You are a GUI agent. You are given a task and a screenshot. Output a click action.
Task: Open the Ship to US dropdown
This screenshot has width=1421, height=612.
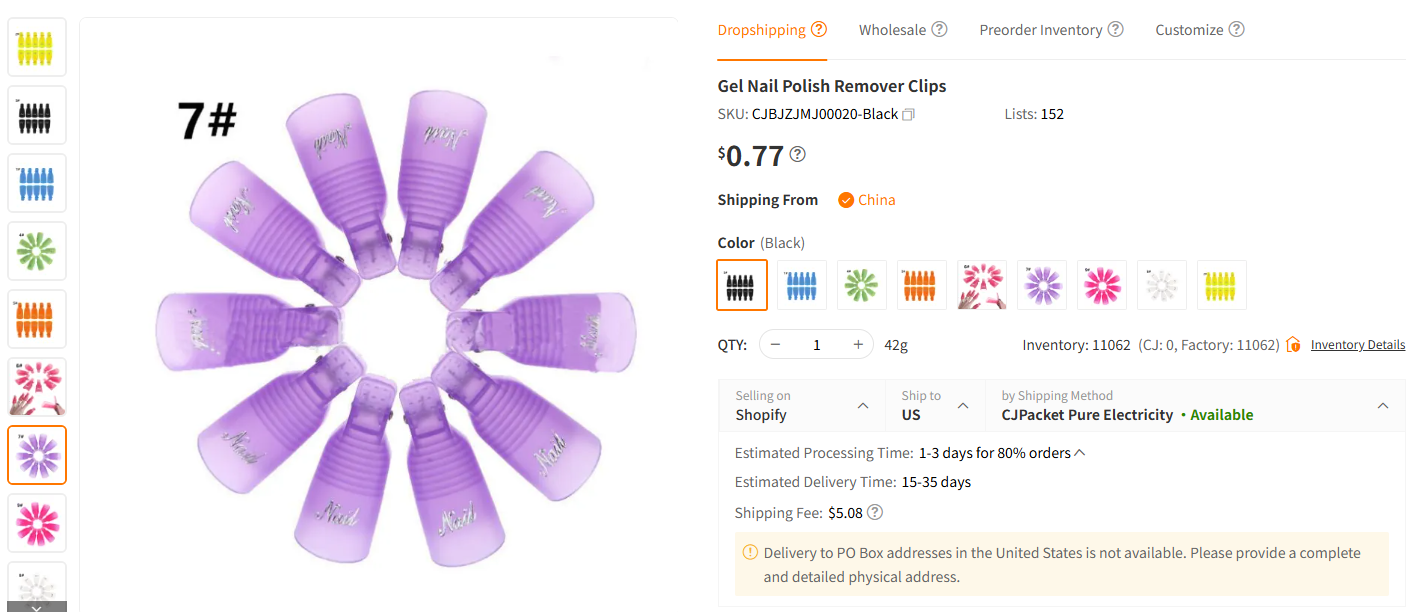963,406
